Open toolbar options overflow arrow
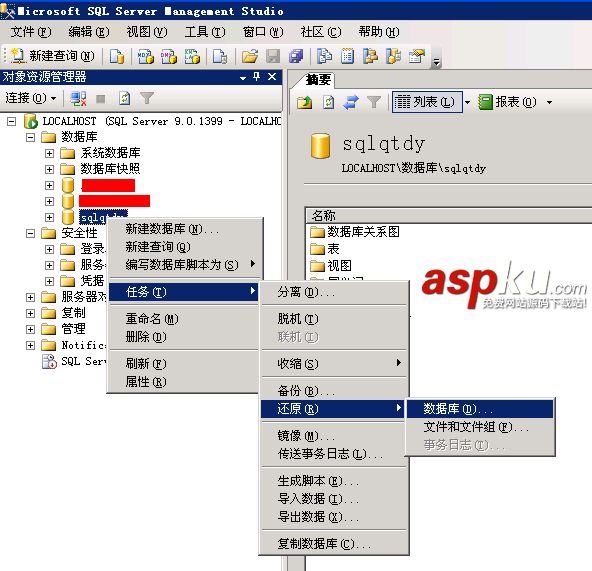592x571 pixels. click(x=436, y=62)
